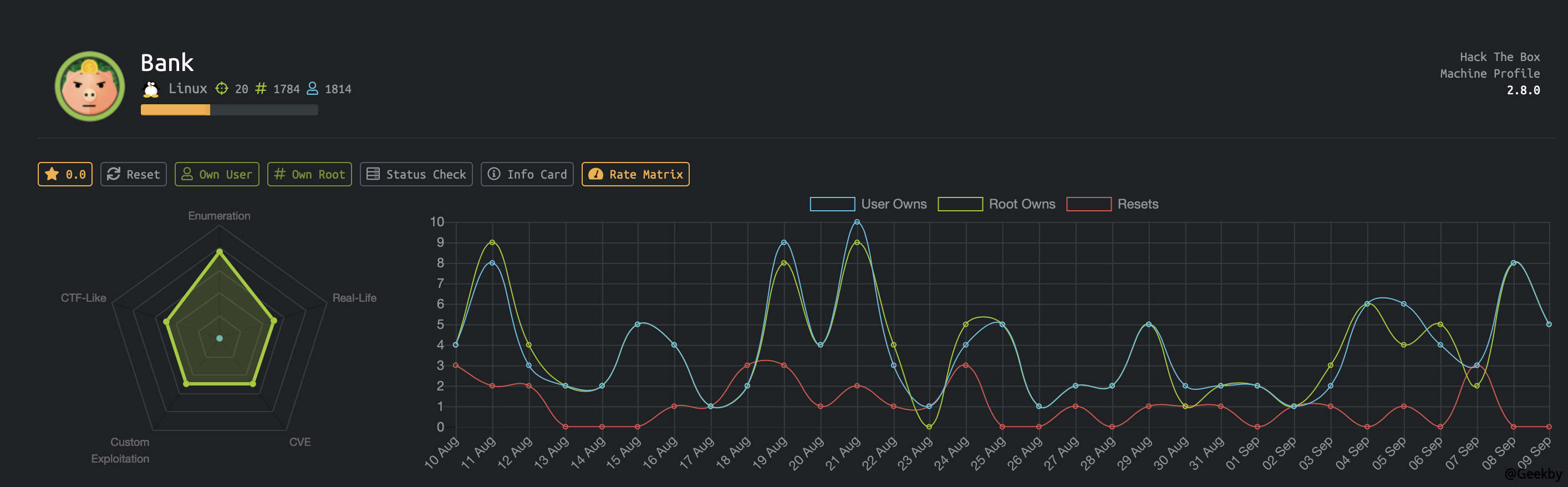Click the 1784 root owns count
Screen dimensions: 1568x487
pos(286,89)
